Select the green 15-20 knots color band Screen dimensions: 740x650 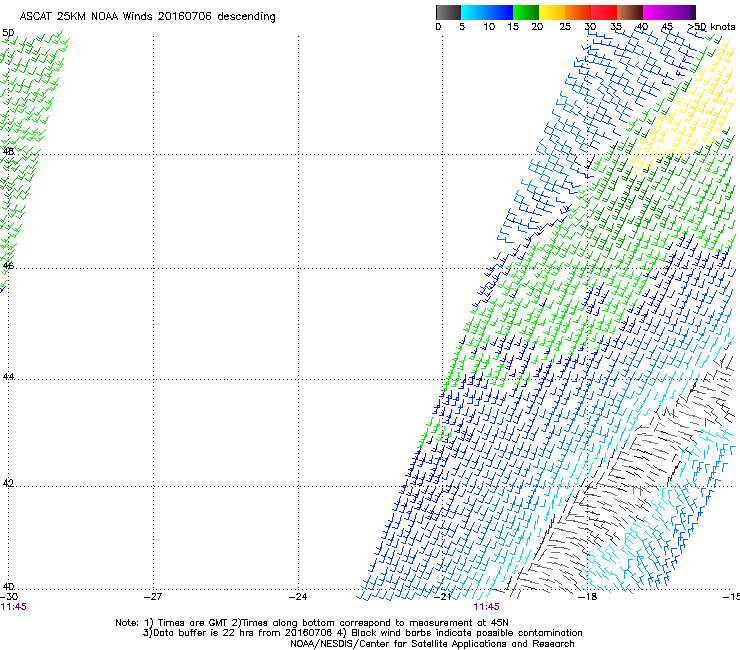[526, 12]
